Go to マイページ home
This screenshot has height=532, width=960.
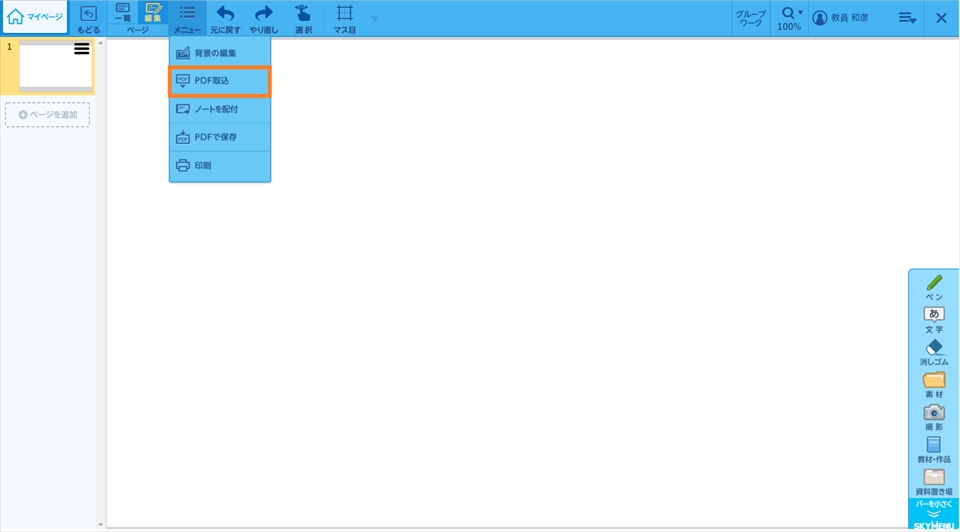35,17
